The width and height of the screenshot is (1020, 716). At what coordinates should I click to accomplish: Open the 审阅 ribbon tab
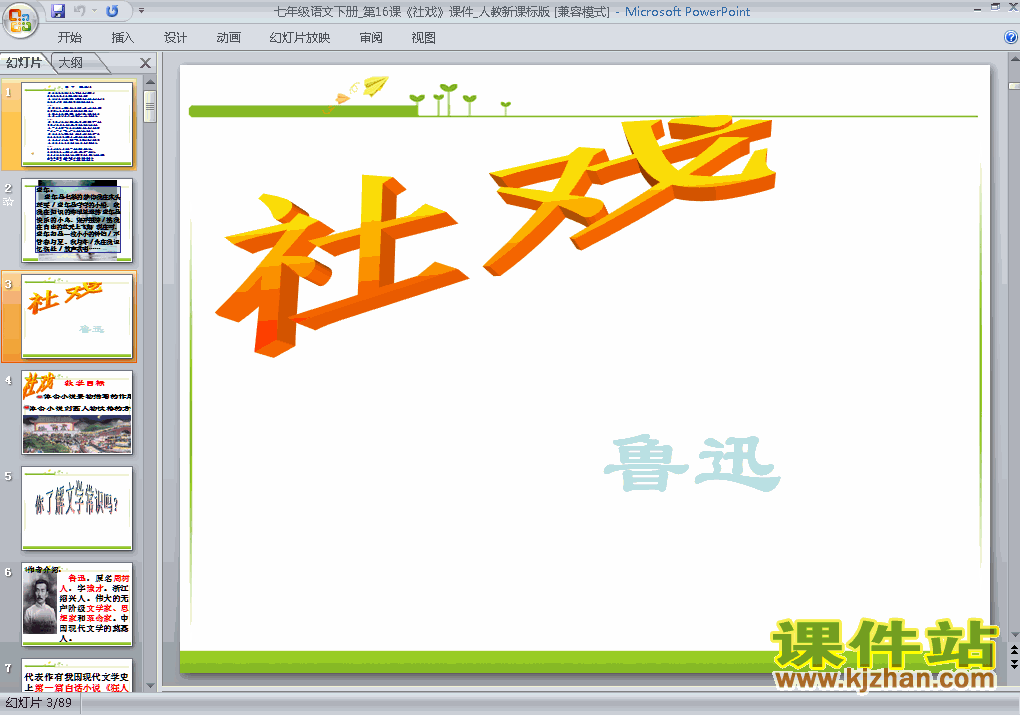point(371,38)
